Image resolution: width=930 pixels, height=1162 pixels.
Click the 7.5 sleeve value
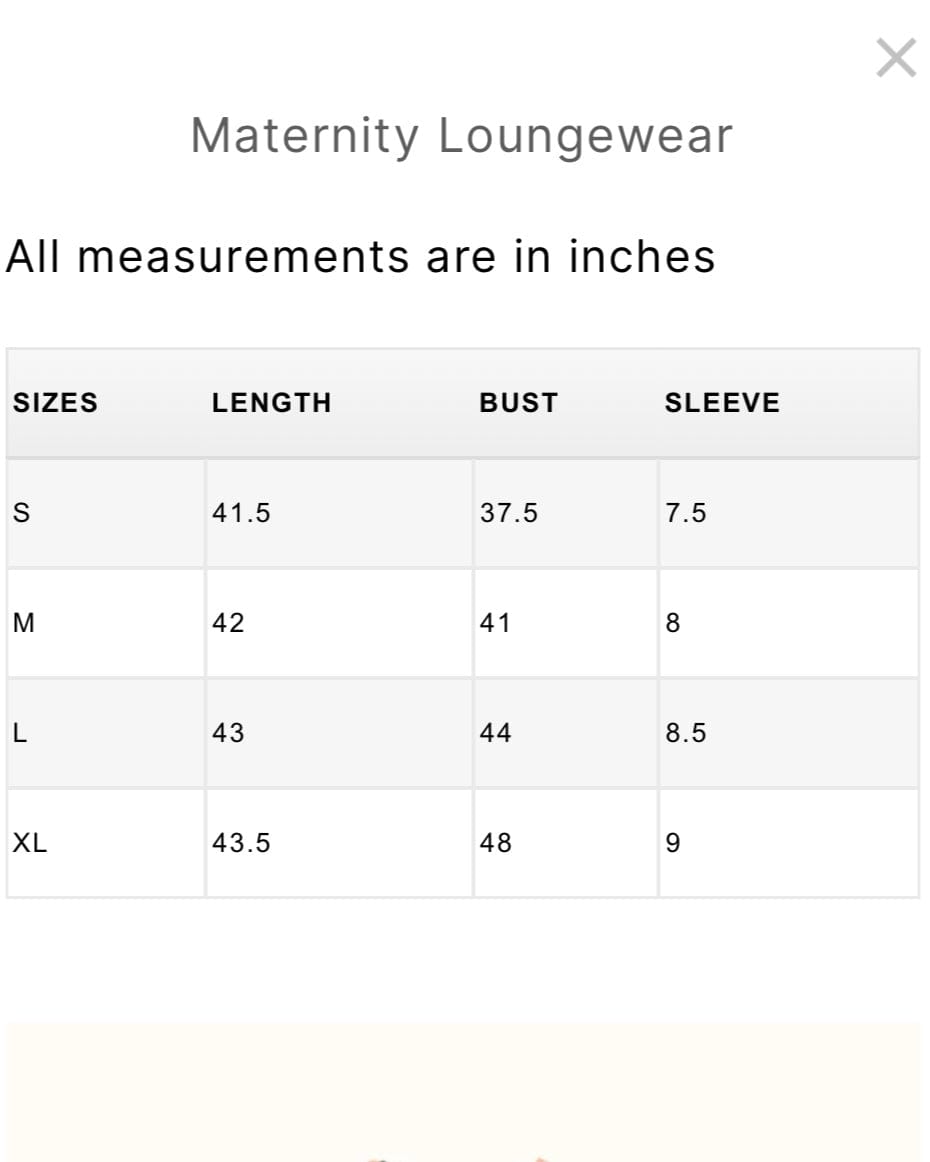(x=685, y=513)
